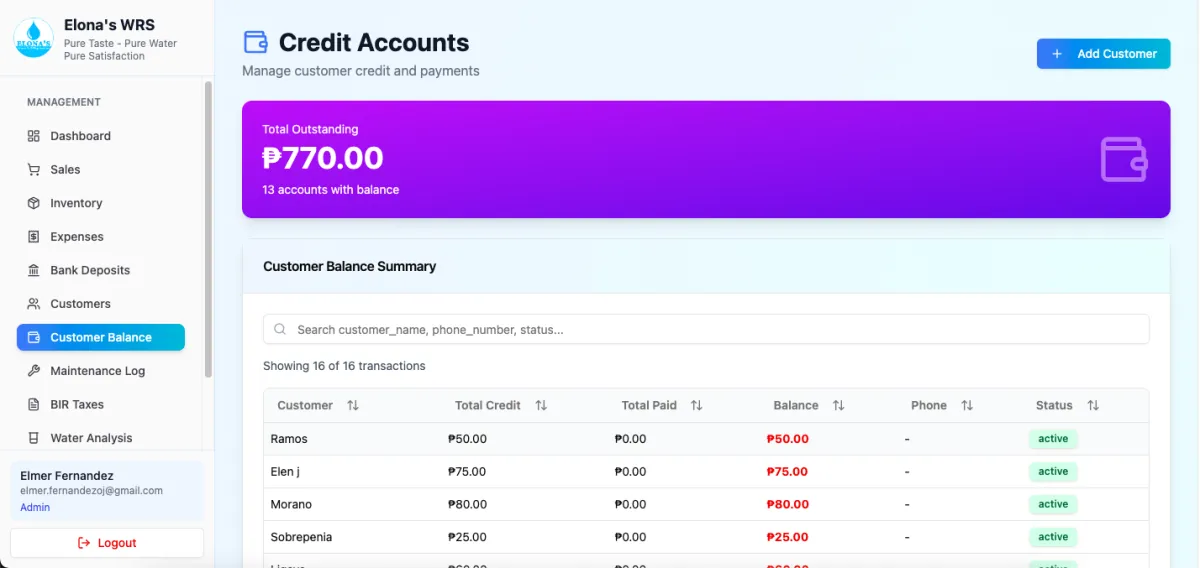Click the Expenses receipt icon
The height and width of the screenshot is (568, 1200).
(x=33, y=237)
